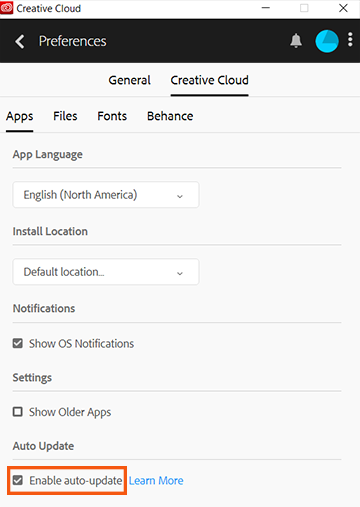Open the three-dot more options menu
360x507 pixels.
[350, 40]
